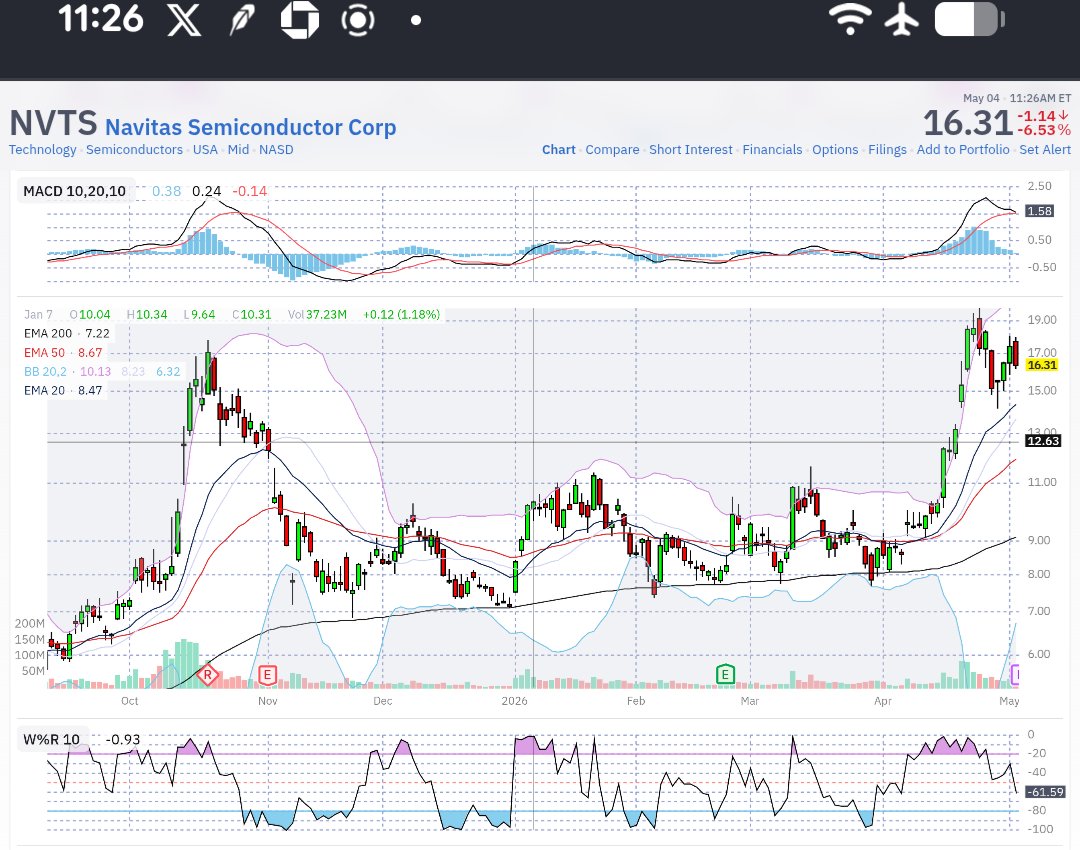Click the 11:26 clock in status bar
The height and width of the screenshot is (850, 1080).
pos(101,19)
